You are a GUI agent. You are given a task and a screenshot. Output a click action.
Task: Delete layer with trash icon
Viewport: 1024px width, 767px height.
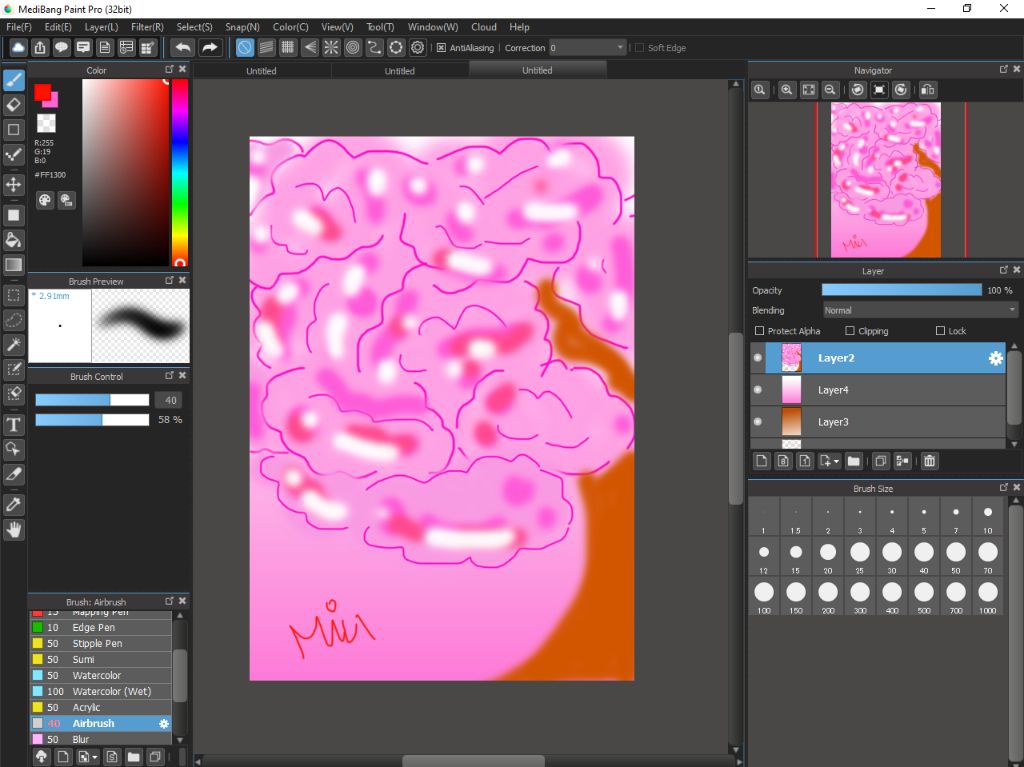(929, 461)
